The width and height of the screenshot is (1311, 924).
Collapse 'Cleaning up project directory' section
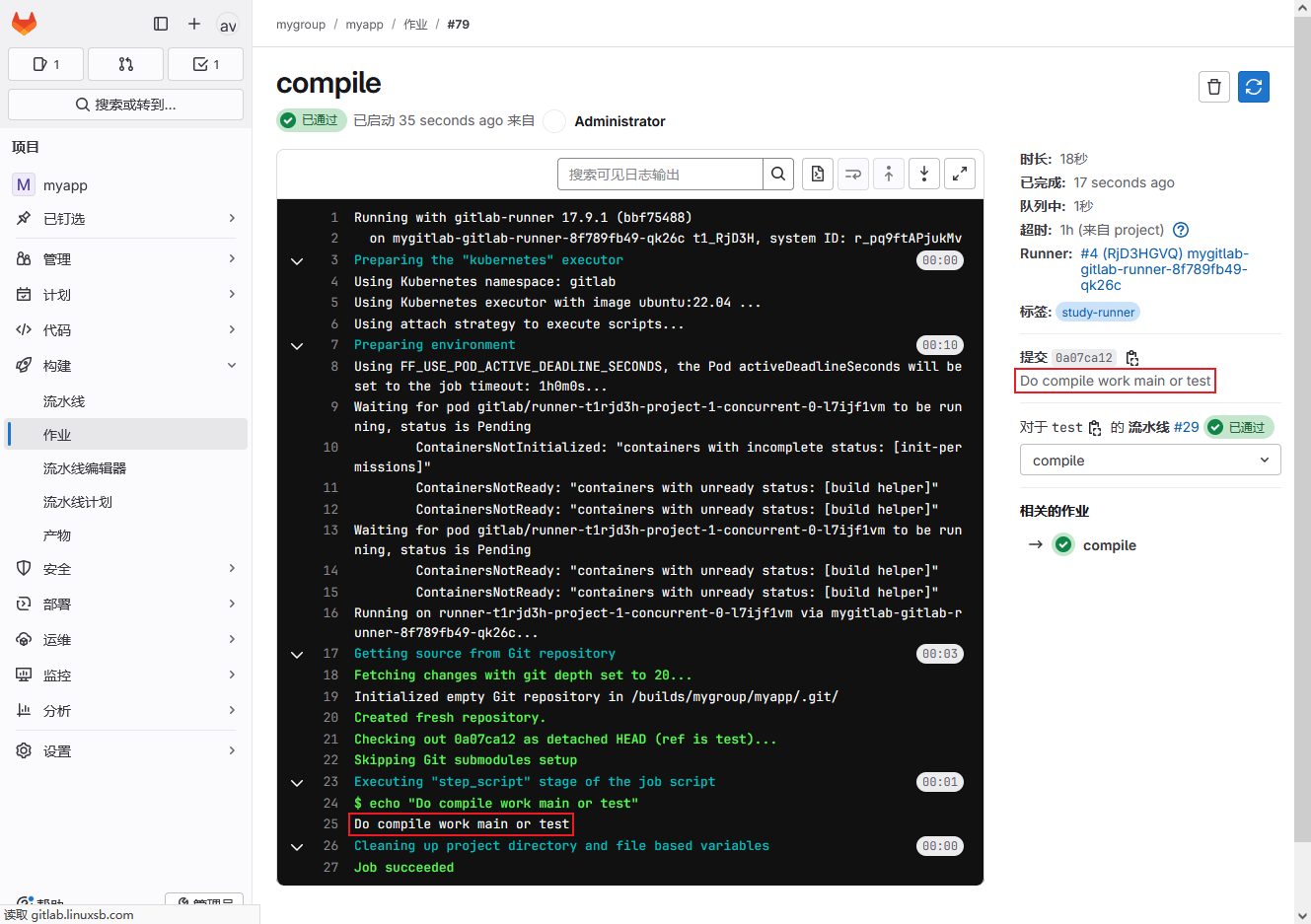click(297, 847)
